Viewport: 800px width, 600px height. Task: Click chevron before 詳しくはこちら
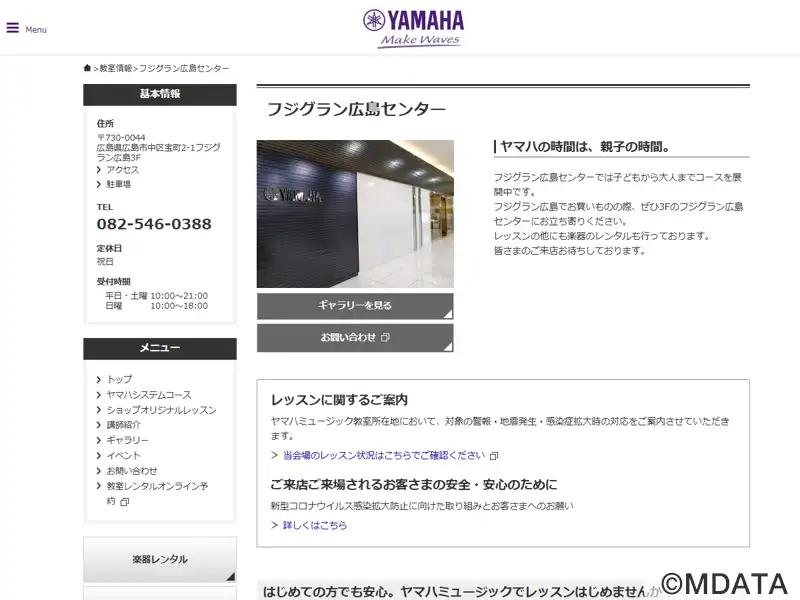click(x=274, y=525)
